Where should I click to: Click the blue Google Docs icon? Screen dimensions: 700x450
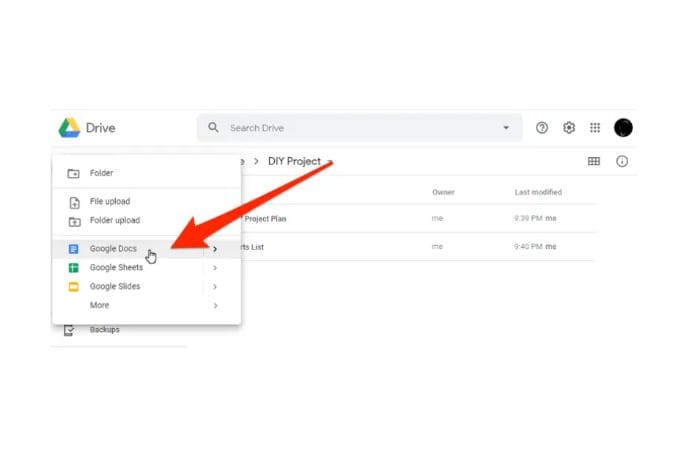73,249
